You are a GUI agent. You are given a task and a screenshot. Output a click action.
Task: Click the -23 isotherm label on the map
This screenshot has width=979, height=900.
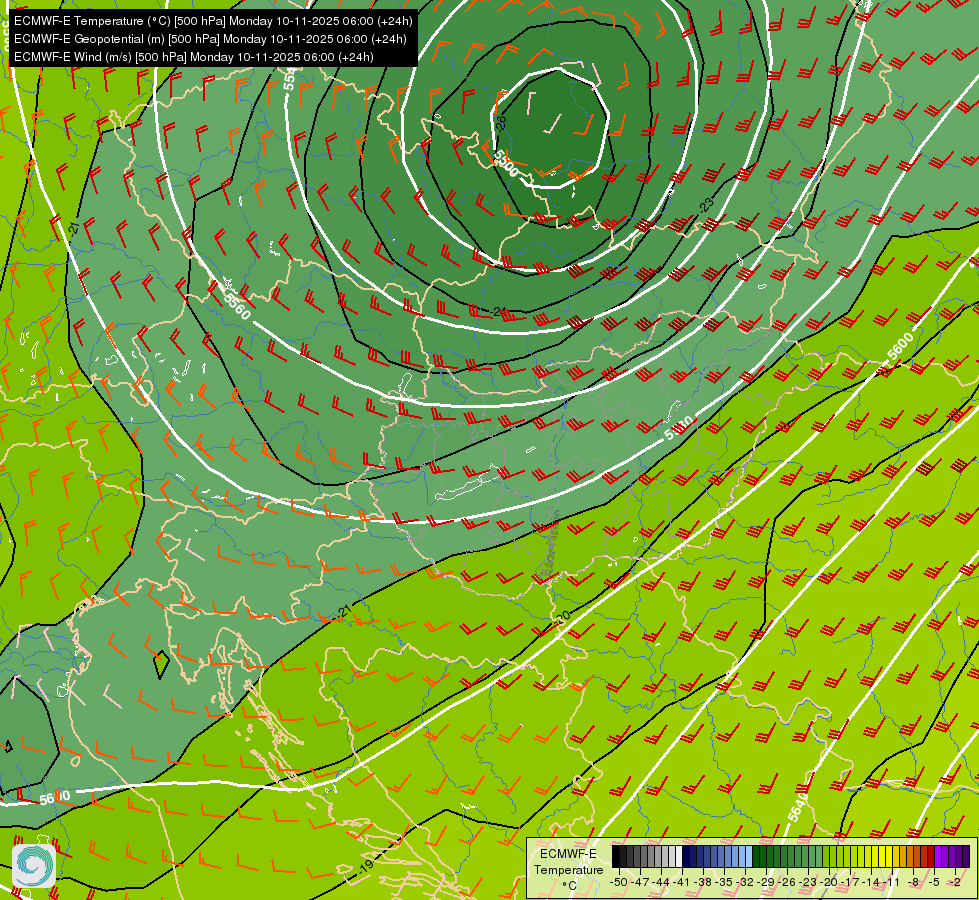706,204
